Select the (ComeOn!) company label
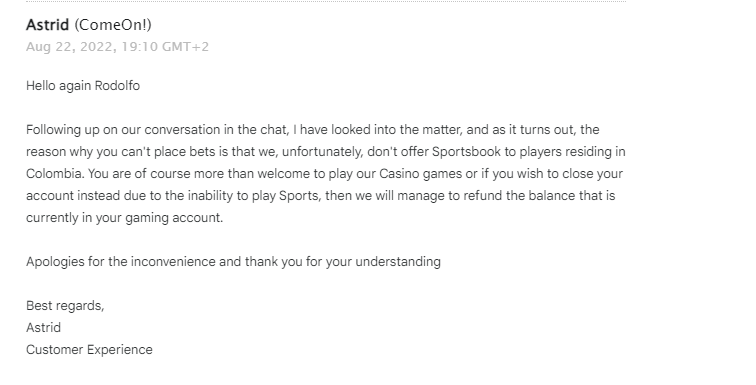 click(113, 25)
